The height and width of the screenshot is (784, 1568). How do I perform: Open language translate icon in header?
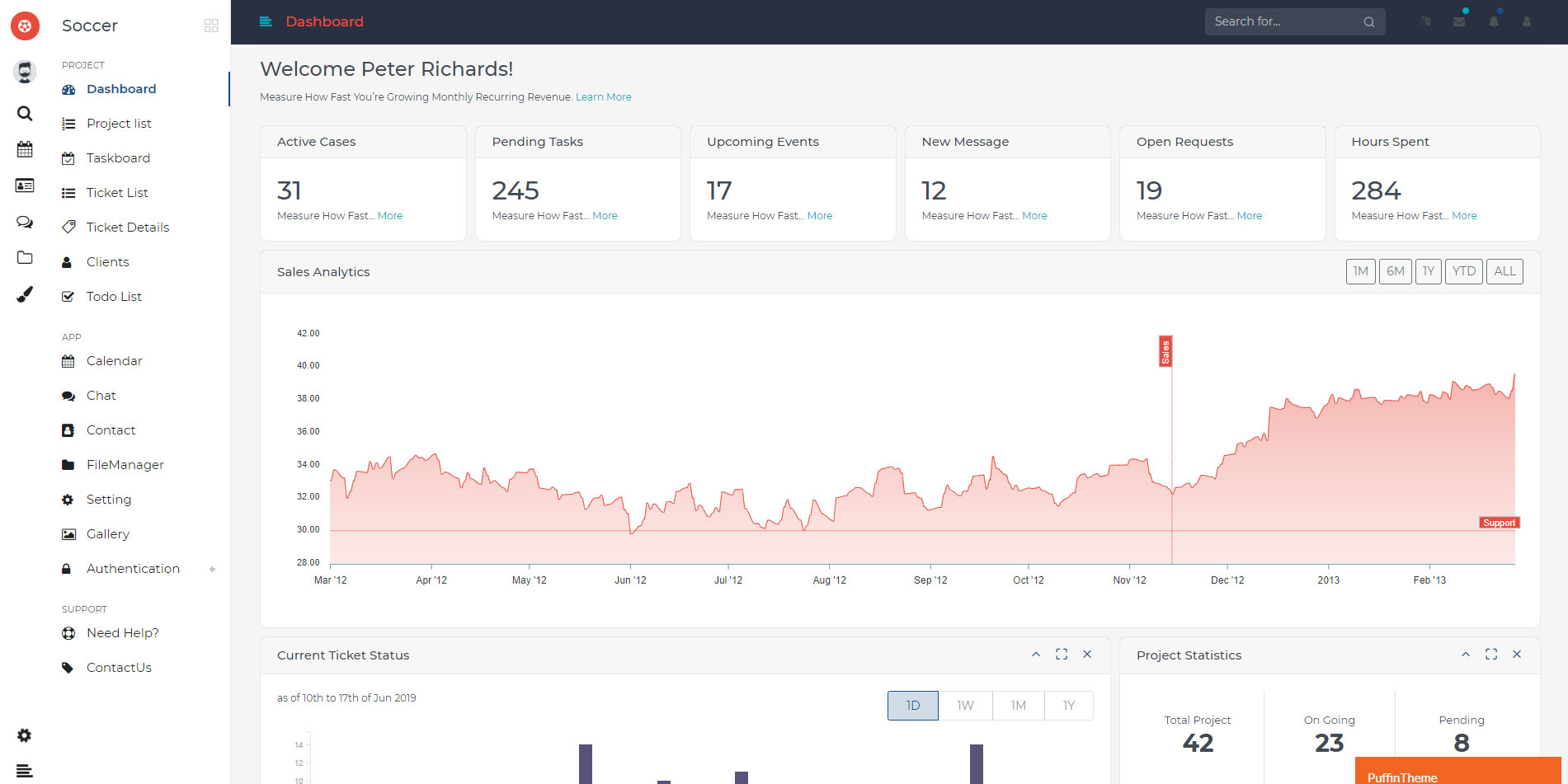pos(1425,21)
